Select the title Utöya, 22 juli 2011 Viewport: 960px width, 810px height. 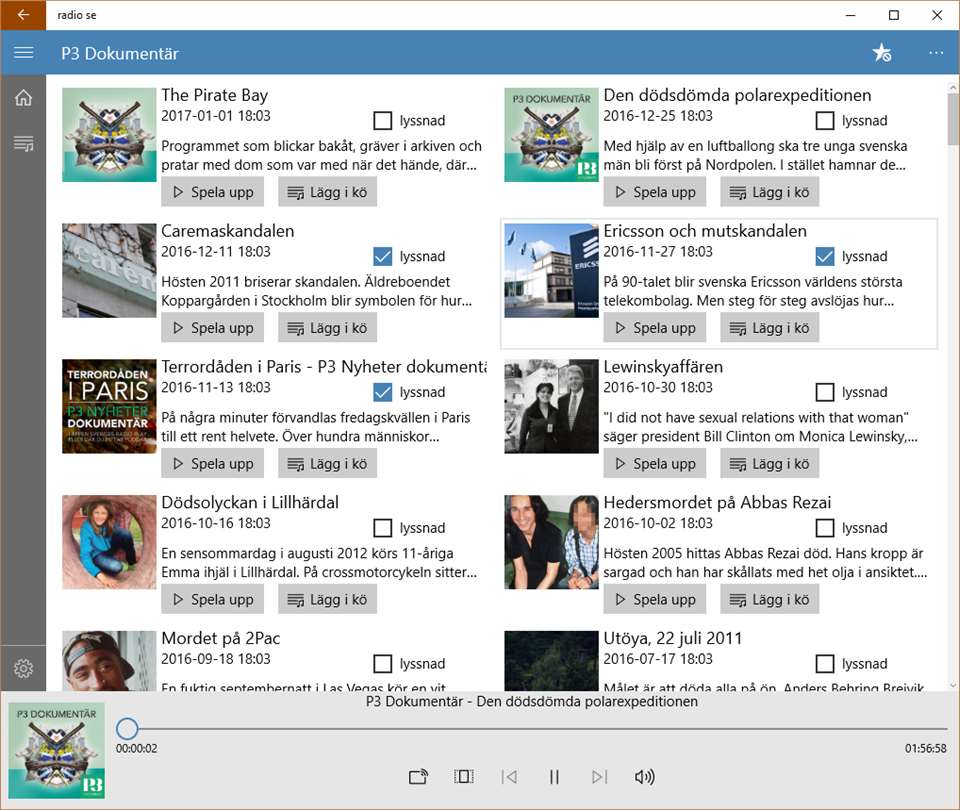pyautogui.click(x=672, y=639)
